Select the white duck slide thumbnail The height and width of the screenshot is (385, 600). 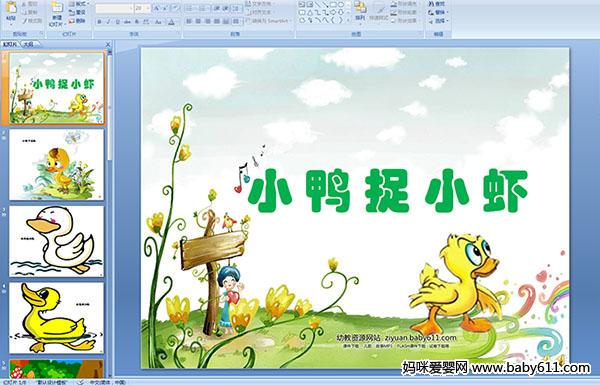click(x=56, y=241)
